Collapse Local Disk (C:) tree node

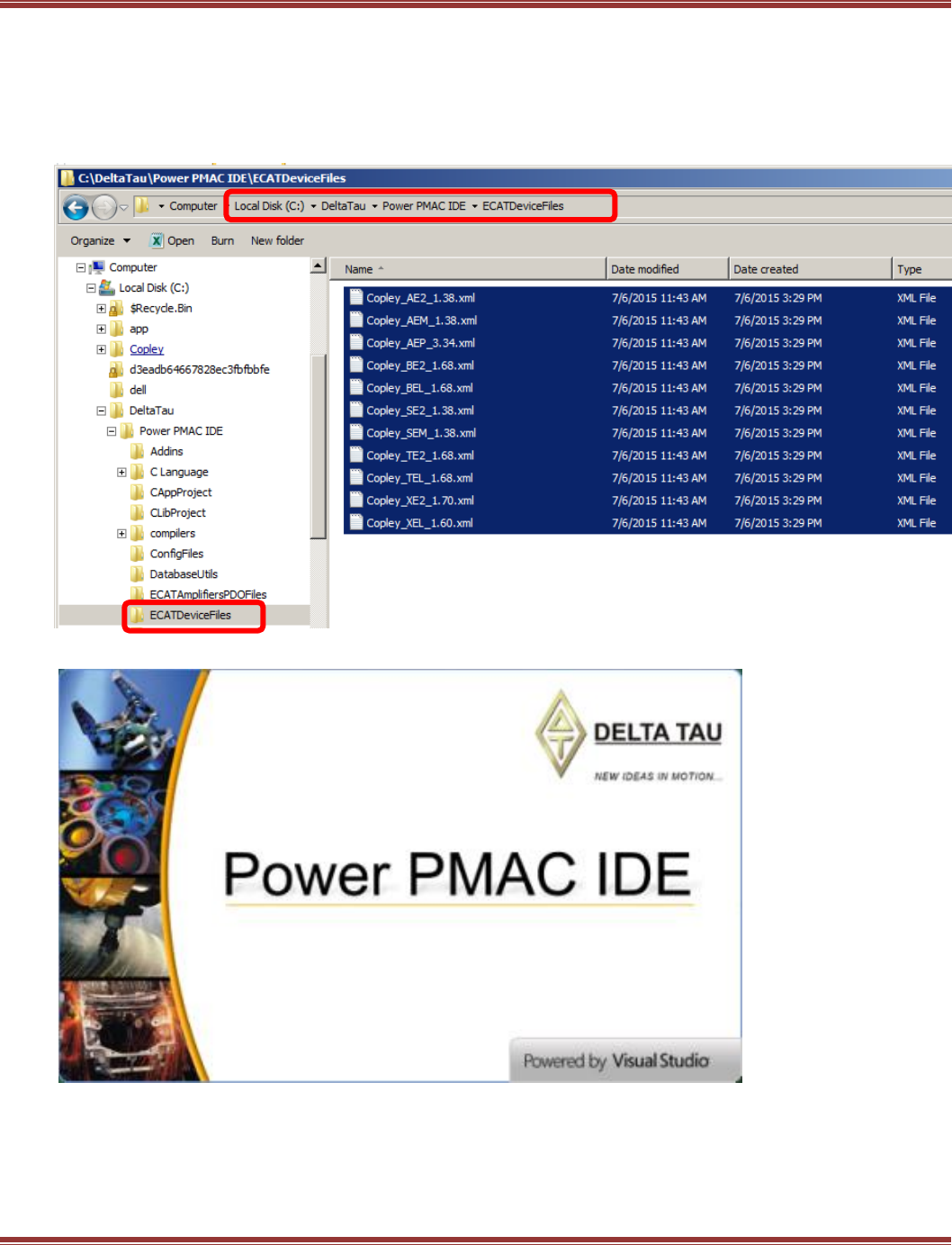point(91,288)
